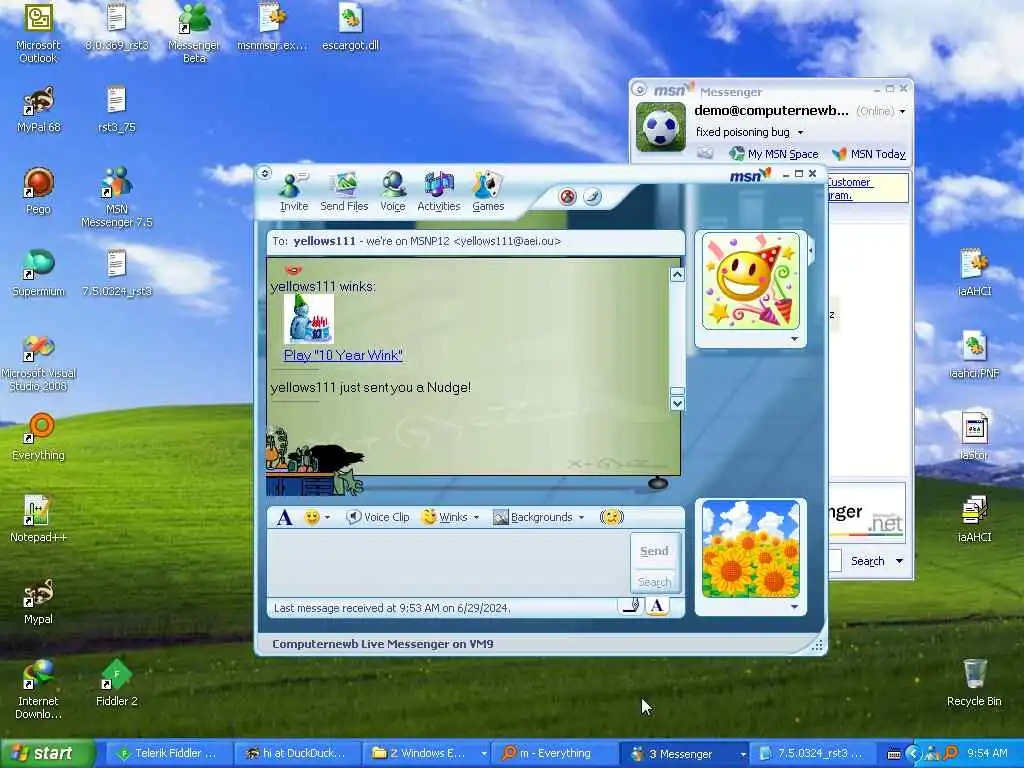The height and width of the screenshot is (768, 1024).
Task: Click Play "10 Year Wink" link
Action: tap(343, 355)
